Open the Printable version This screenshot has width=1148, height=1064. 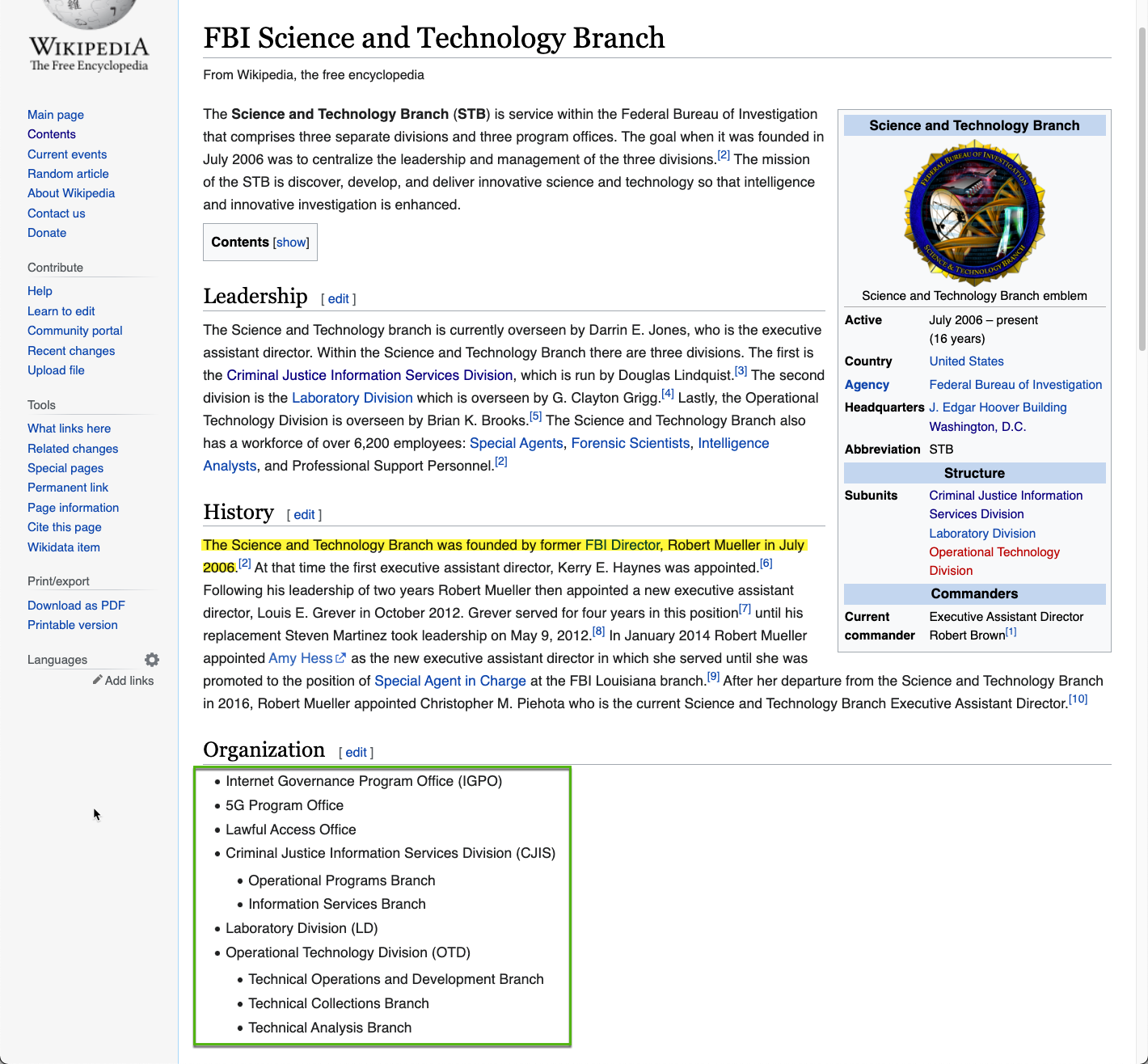pos(73,625)
